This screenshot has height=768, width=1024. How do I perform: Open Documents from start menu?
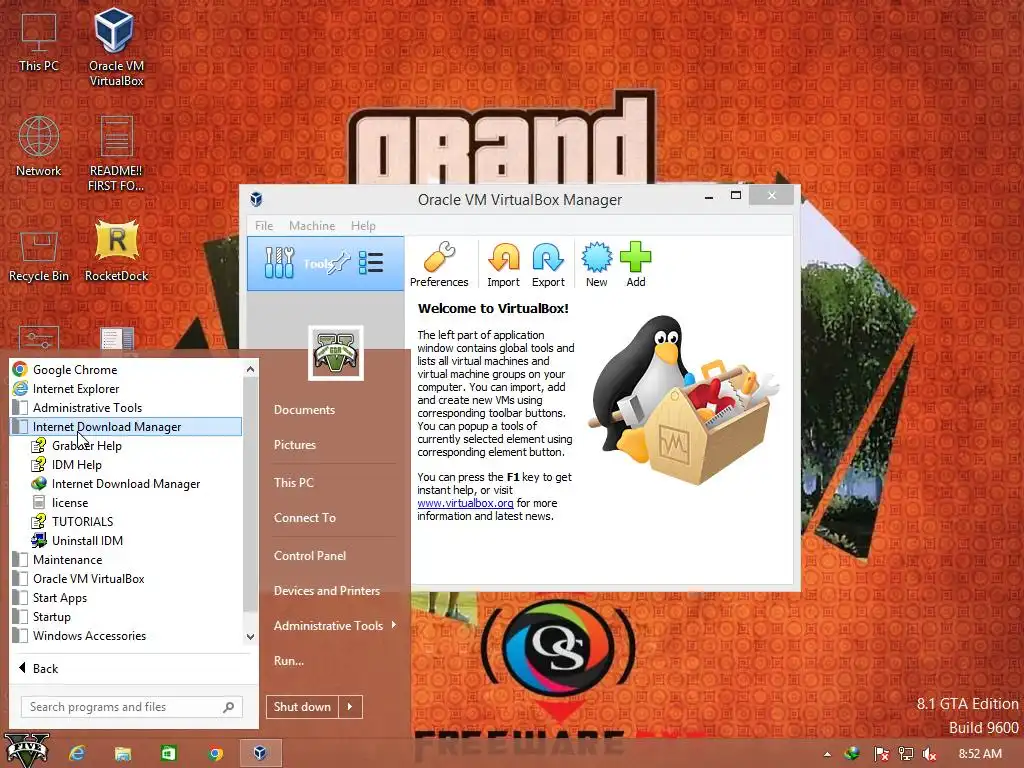[304, 409]
